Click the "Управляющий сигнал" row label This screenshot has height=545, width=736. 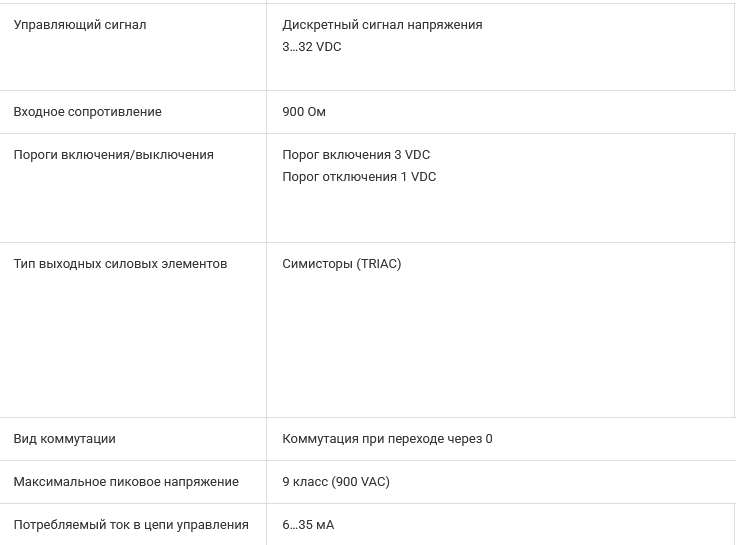(80, 25)
